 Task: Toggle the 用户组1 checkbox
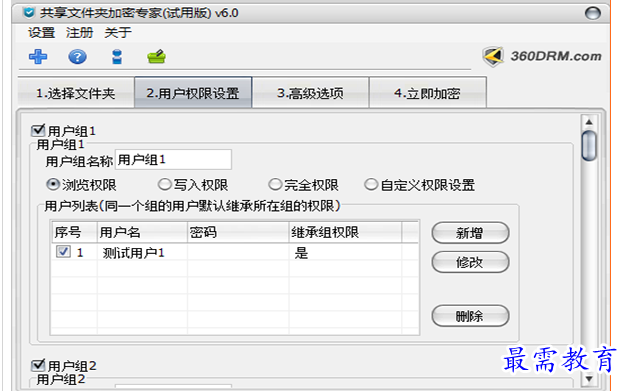click(x=38, y=130)
